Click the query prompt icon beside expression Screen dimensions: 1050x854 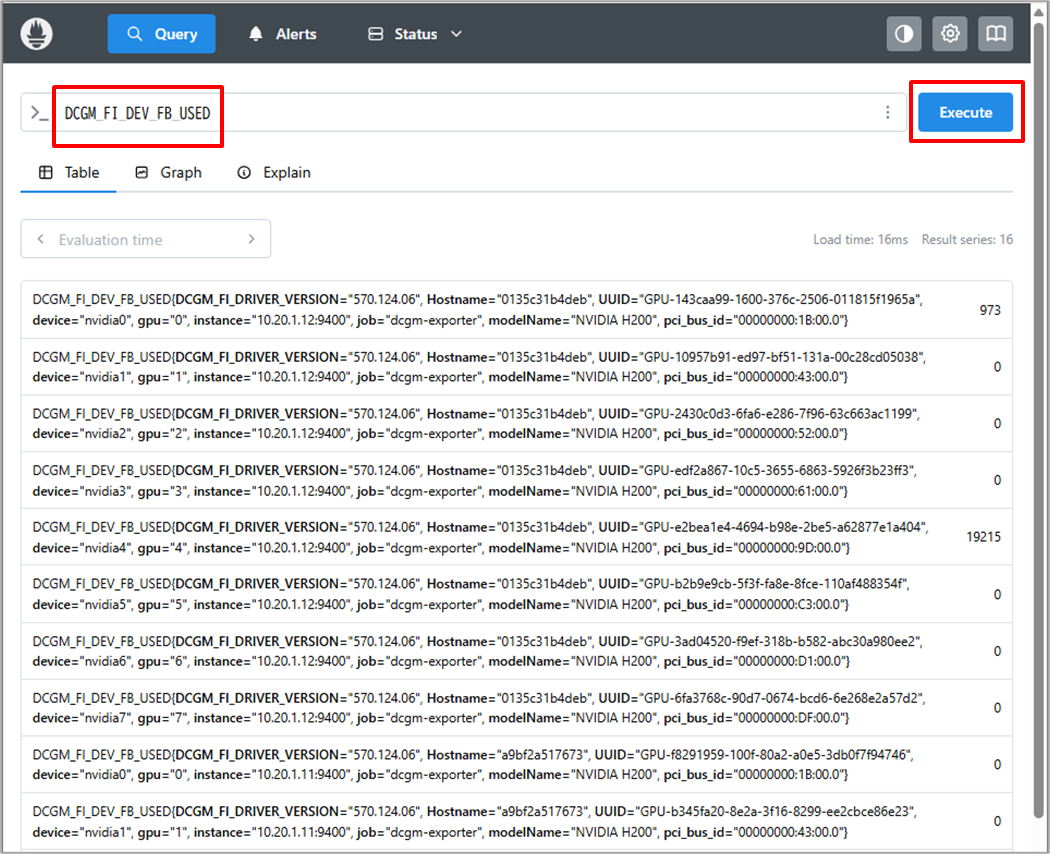[x=39, y=113]
